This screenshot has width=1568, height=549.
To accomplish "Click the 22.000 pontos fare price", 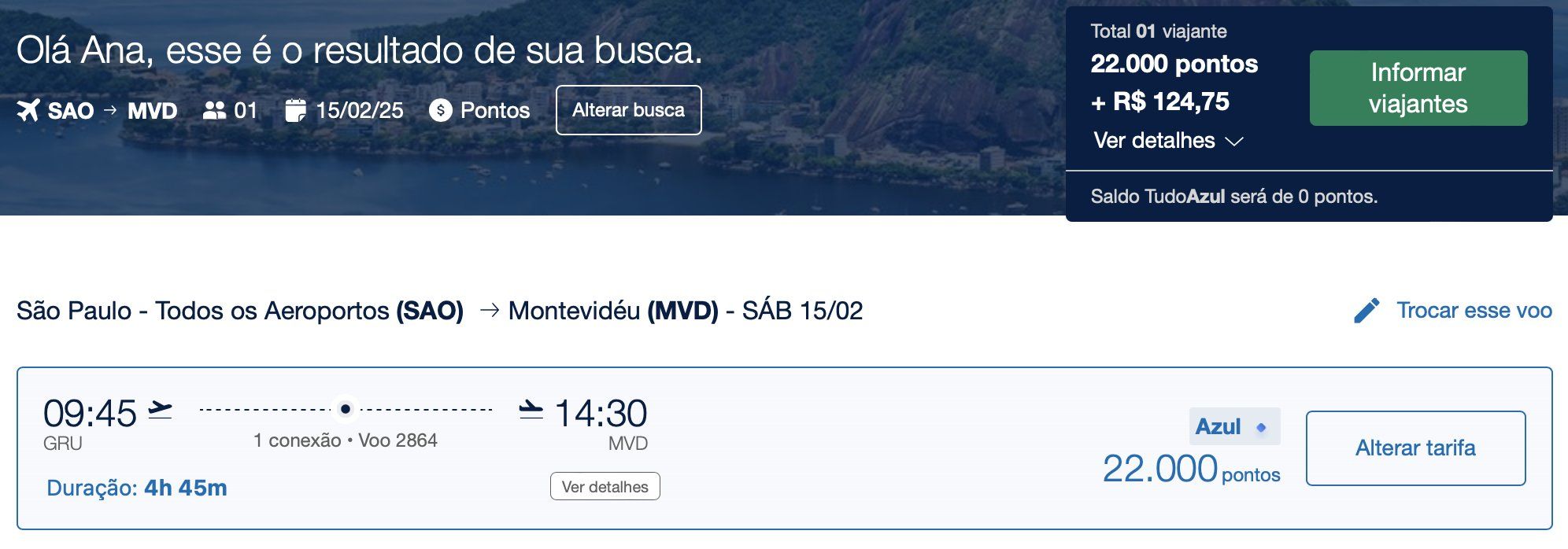I will [1191, 469].
